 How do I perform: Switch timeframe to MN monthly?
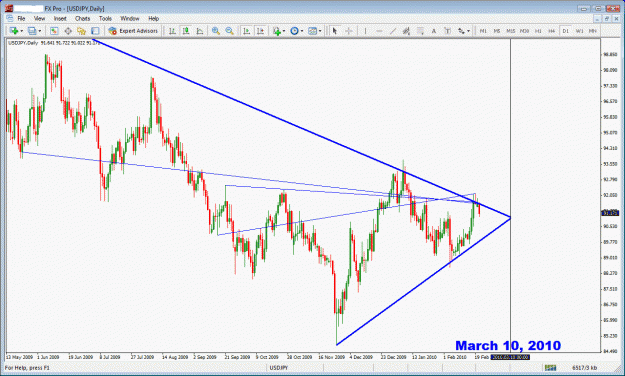593,31
